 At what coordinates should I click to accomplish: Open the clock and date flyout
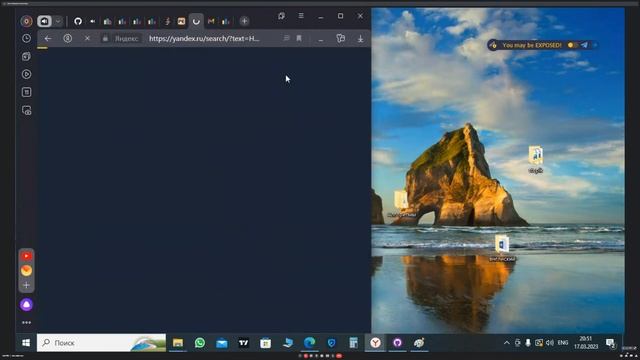(586, 343)
